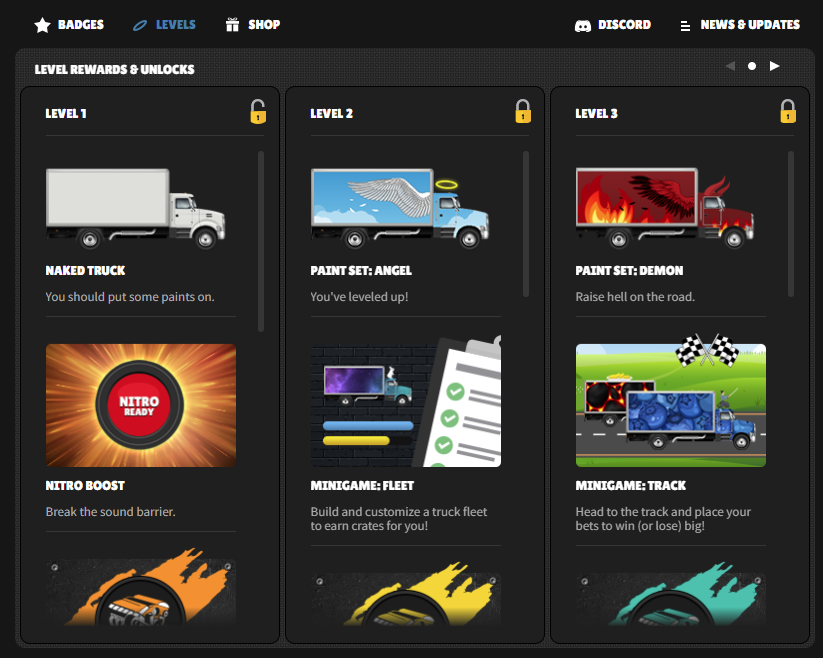Click the News & Updates list icon
Screen dimensions: 823x658
[x=685, y=26]
